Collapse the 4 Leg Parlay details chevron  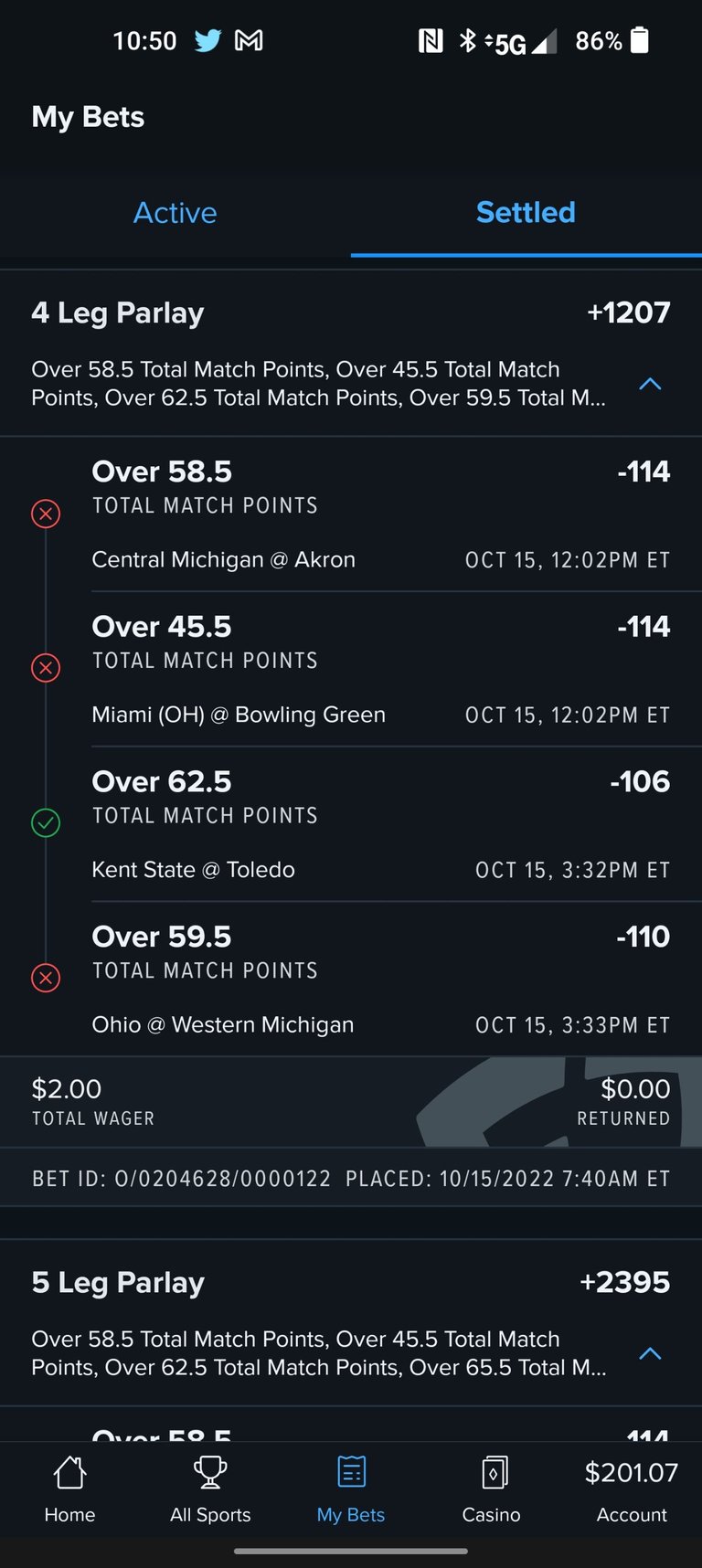[x=650, y=384]
